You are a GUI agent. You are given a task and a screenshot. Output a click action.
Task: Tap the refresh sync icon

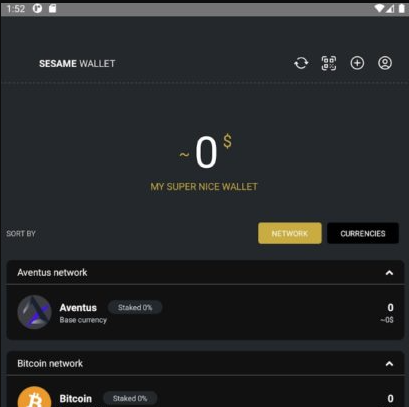coord(301,63)
